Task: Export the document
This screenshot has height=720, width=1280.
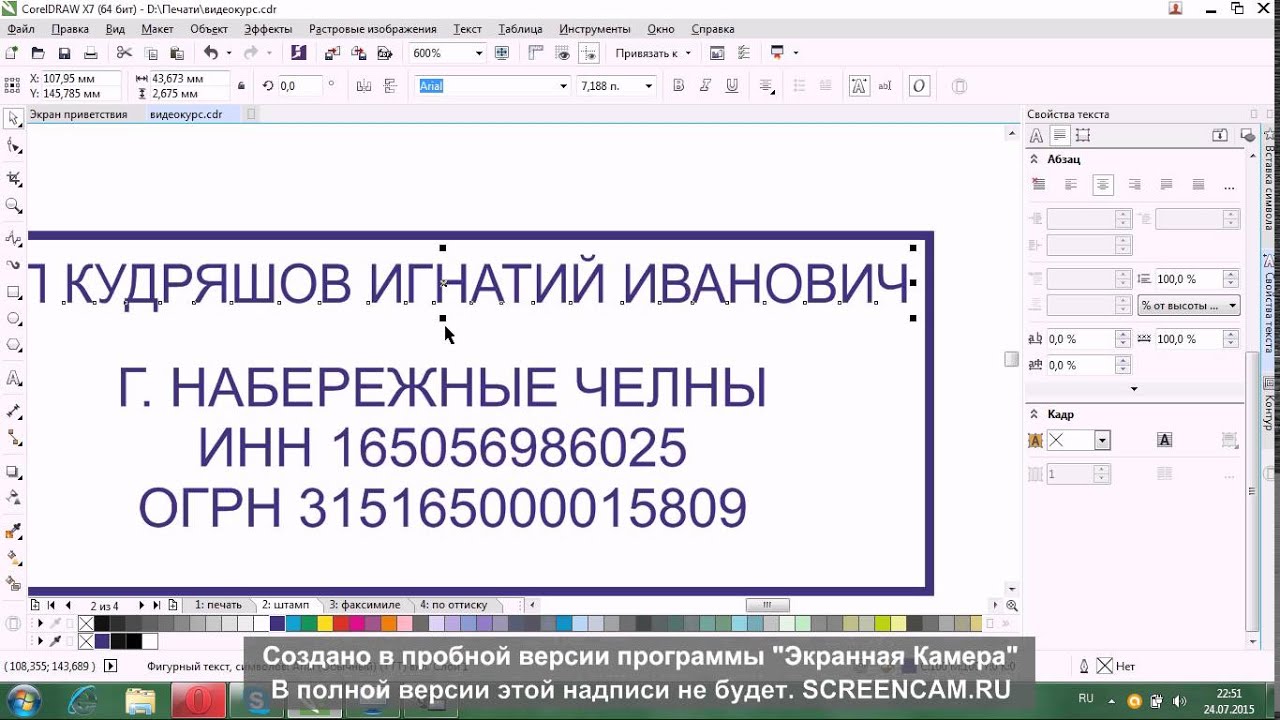Action: [x=357, y=53]
